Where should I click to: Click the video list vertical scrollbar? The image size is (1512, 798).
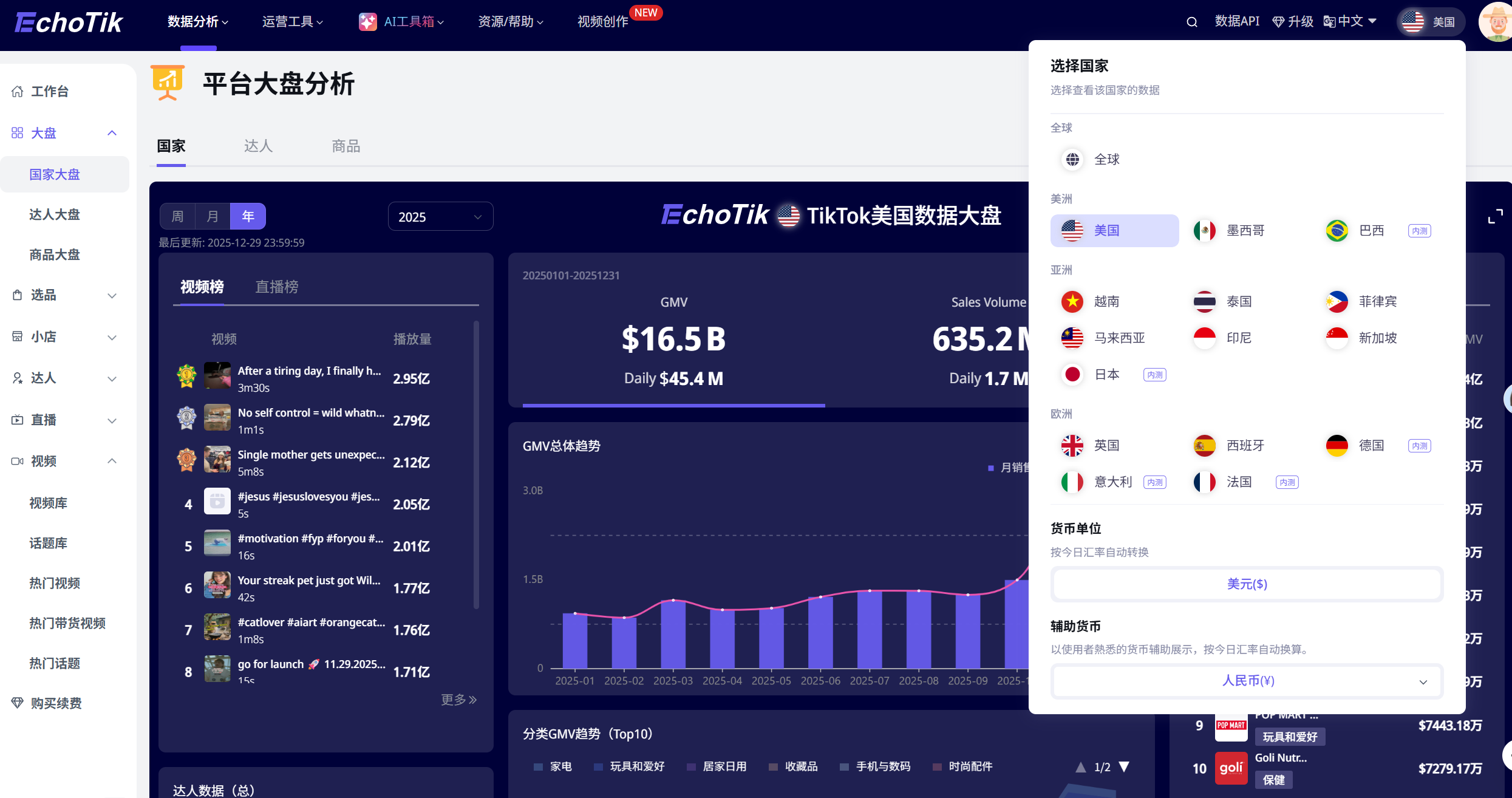476,465
